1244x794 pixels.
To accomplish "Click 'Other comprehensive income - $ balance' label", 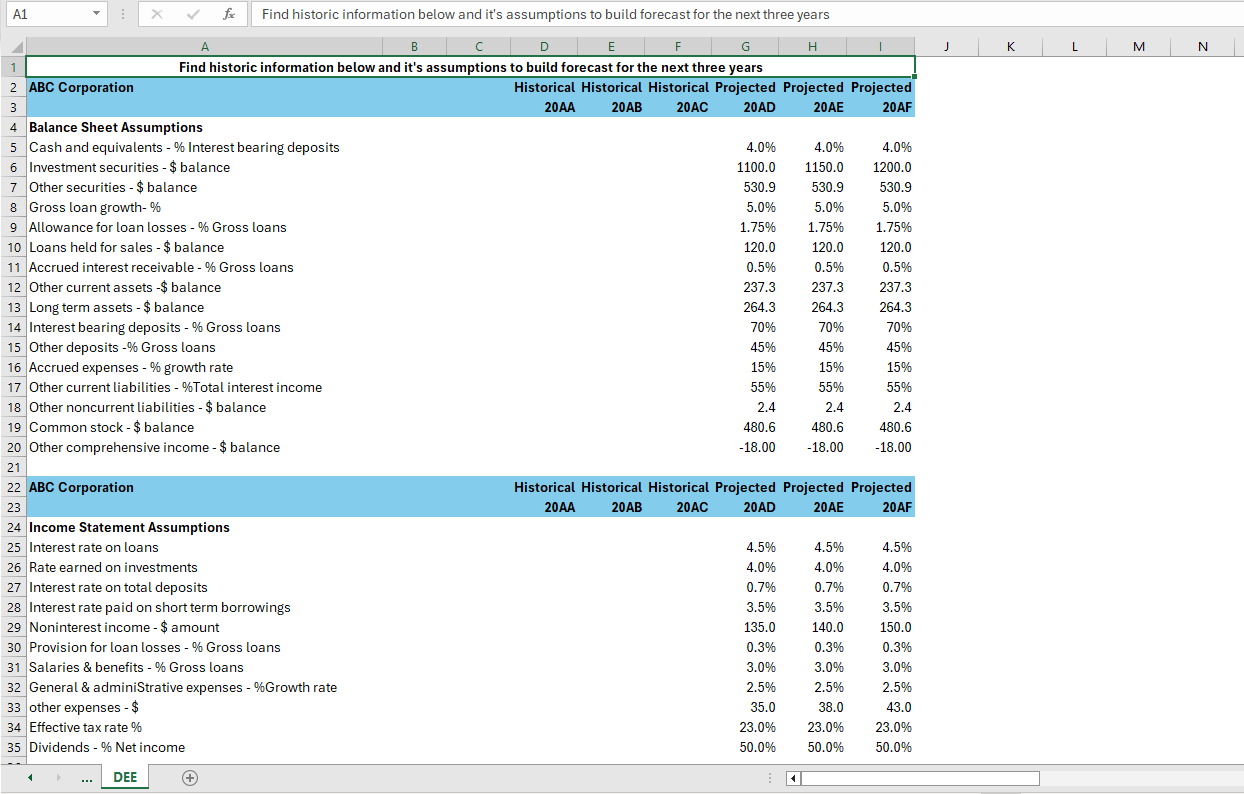I will [x=154, y=447].
